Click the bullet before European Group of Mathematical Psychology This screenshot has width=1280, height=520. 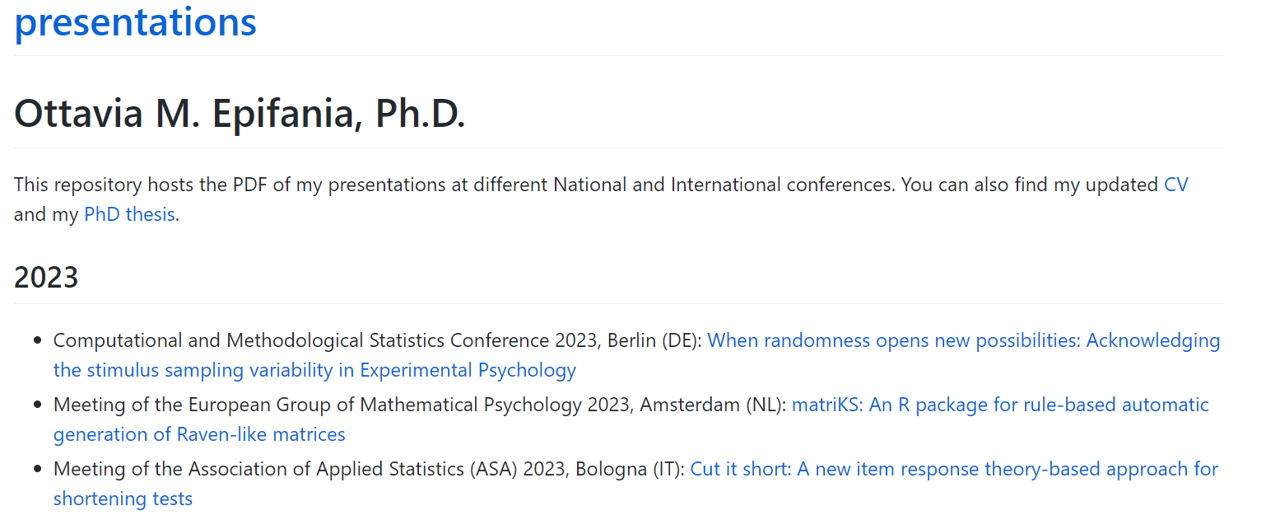(37, 406)
